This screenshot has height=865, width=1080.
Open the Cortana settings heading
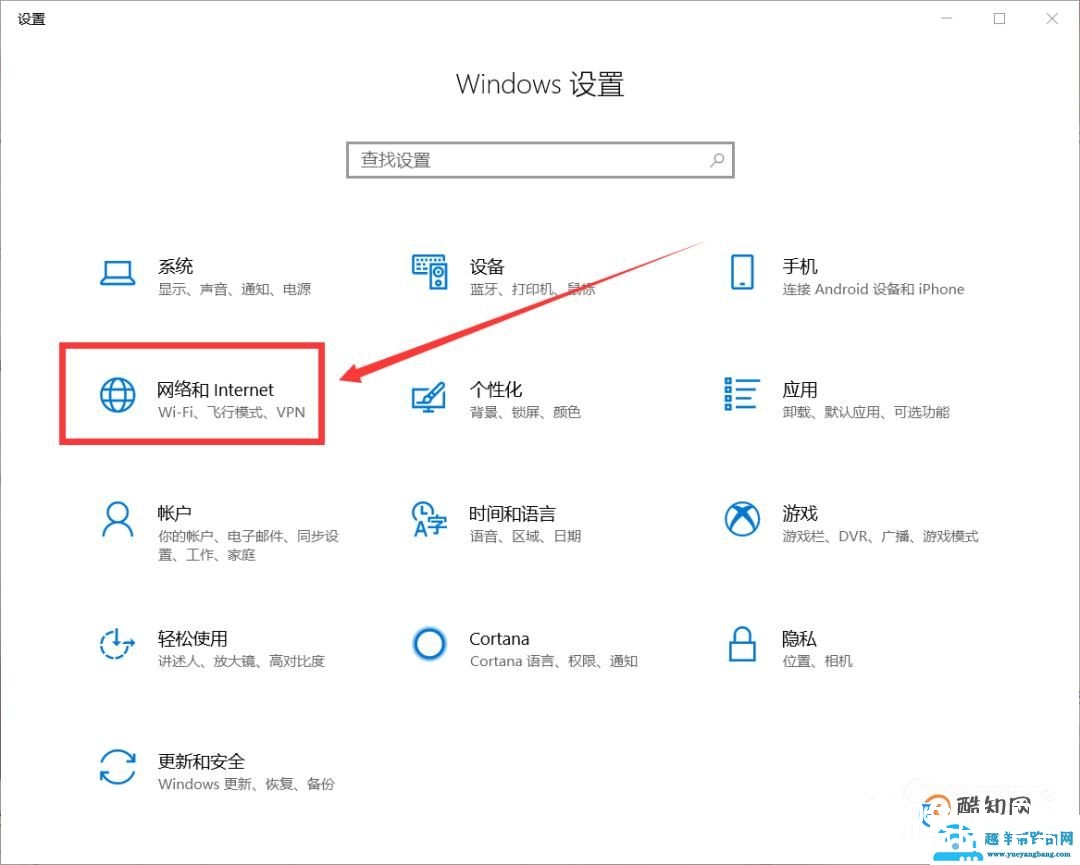499,639
